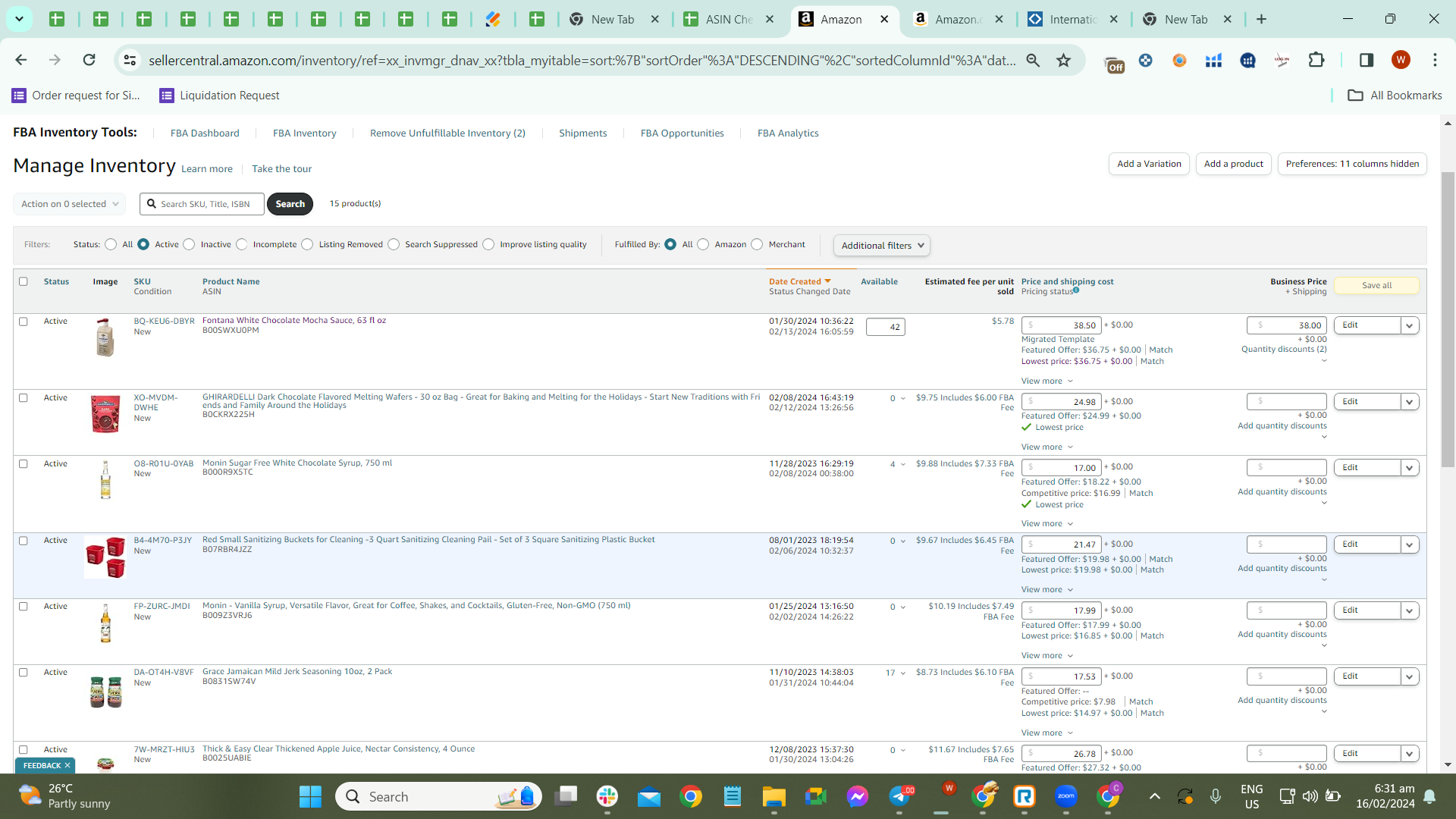Navigate to Shipments
This screenshot has width=1456, height=819.
[x=583, y=133]
